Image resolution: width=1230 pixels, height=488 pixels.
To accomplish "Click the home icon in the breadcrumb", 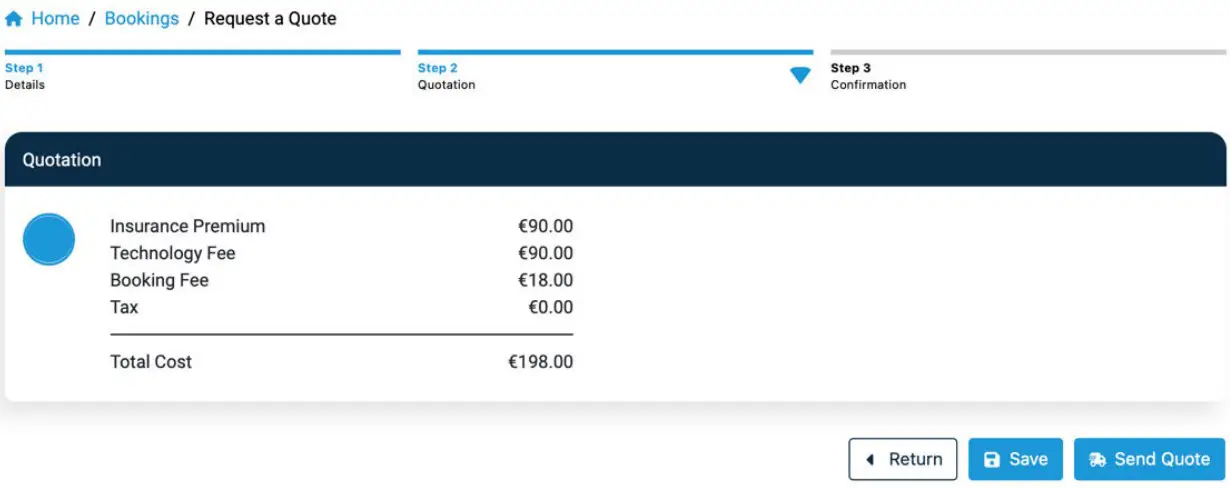I will (x=14, y=19).
